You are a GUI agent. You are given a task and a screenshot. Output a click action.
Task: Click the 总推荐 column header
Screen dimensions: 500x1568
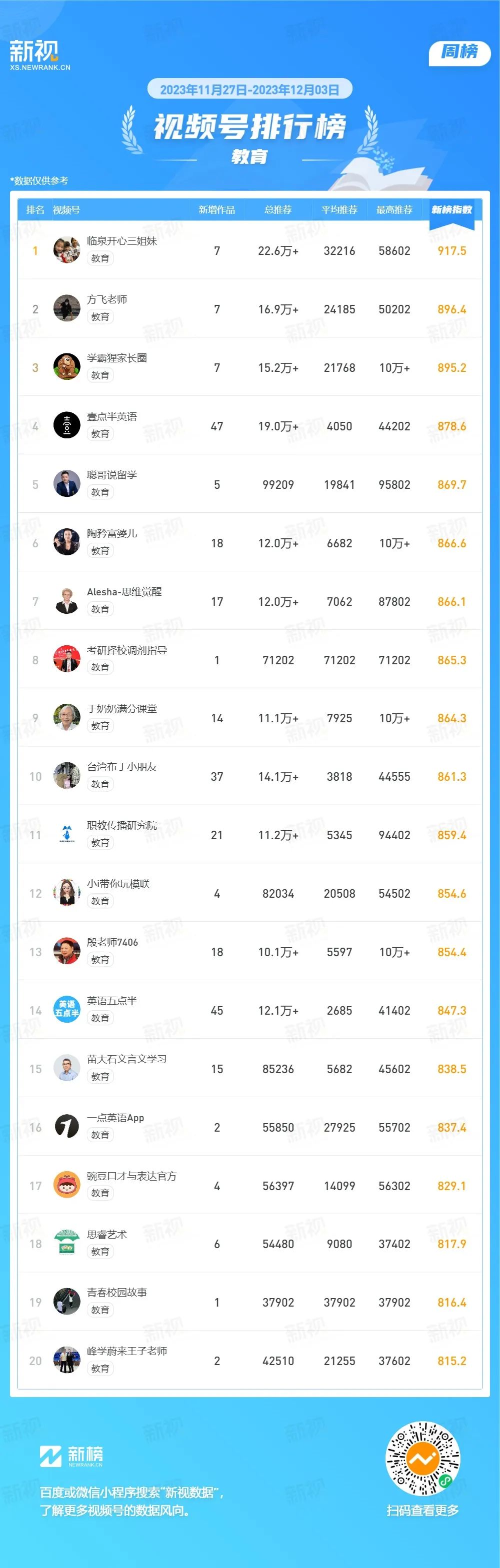pos(278,210)
